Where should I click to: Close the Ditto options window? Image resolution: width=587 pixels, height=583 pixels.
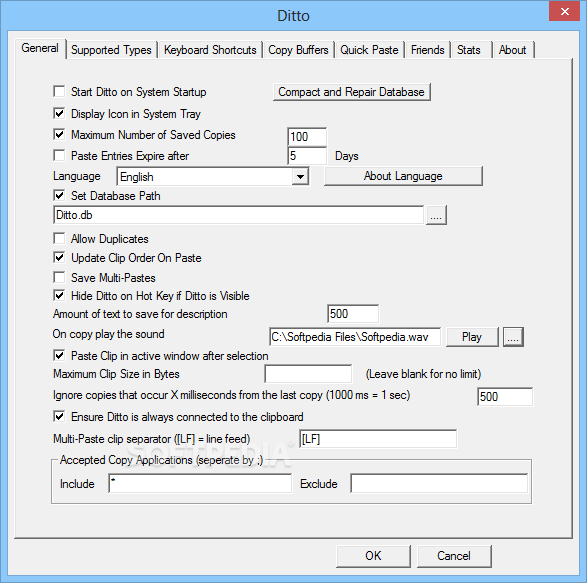[565, 11]
